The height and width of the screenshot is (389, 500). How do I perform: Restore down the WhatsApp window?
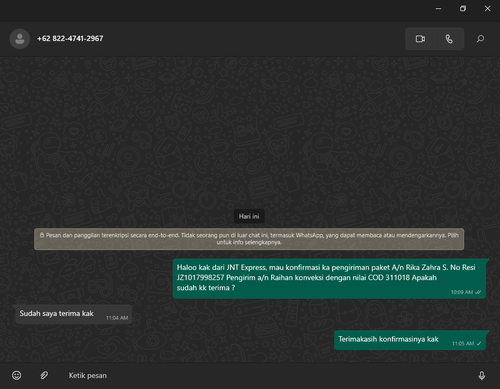(463, 9)
